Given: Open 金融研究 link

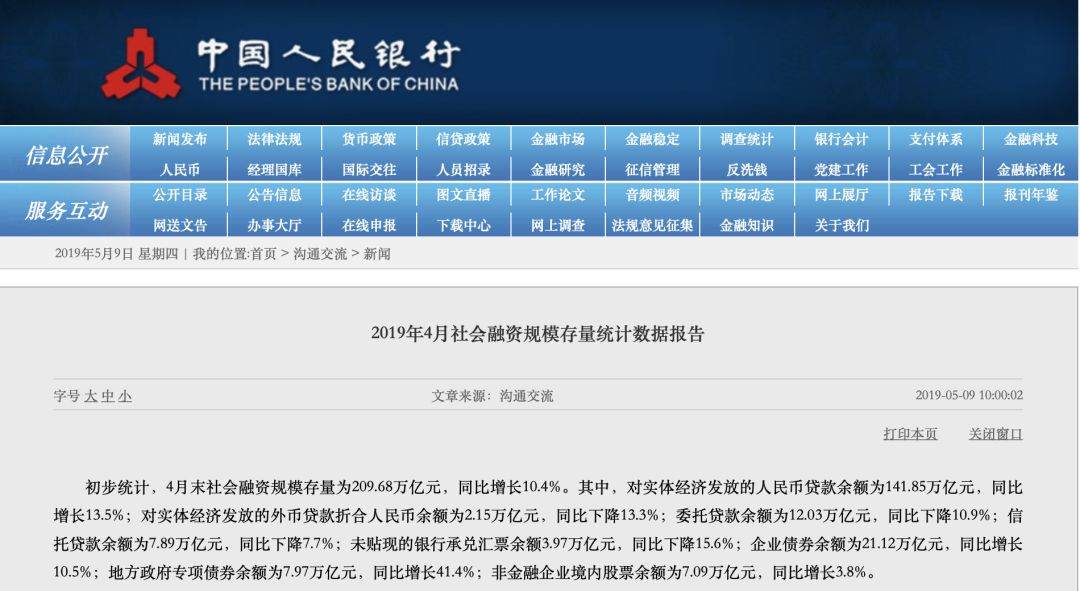Looking at the screenshot, I should pyautogui.click(x=558, y=169).
